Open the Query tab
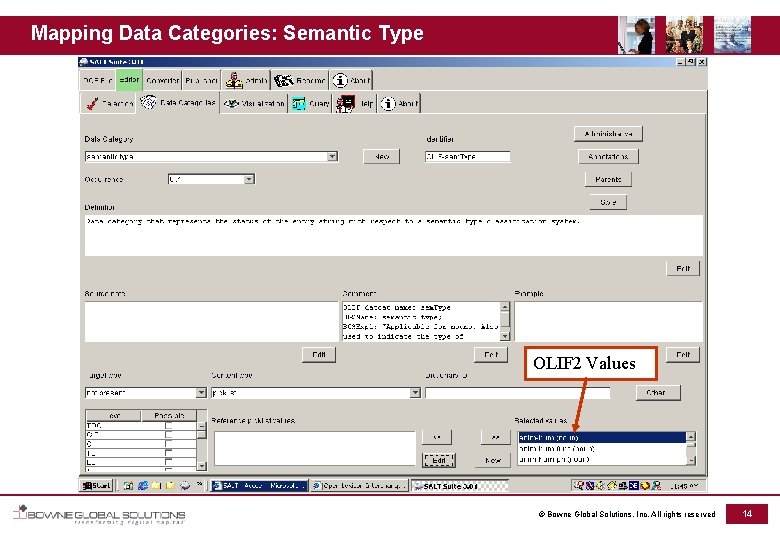 point(310,103)
